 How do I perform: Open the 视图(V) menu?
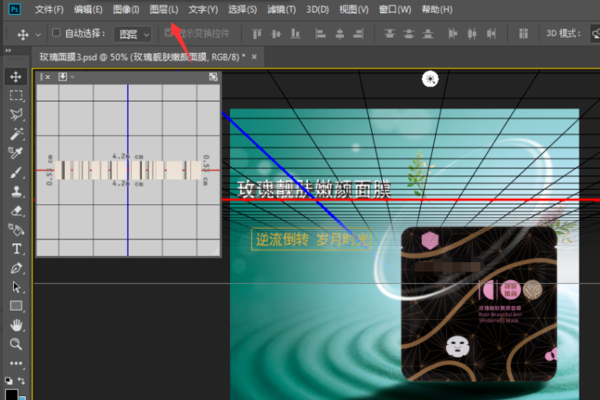click(x=354, y=9)
